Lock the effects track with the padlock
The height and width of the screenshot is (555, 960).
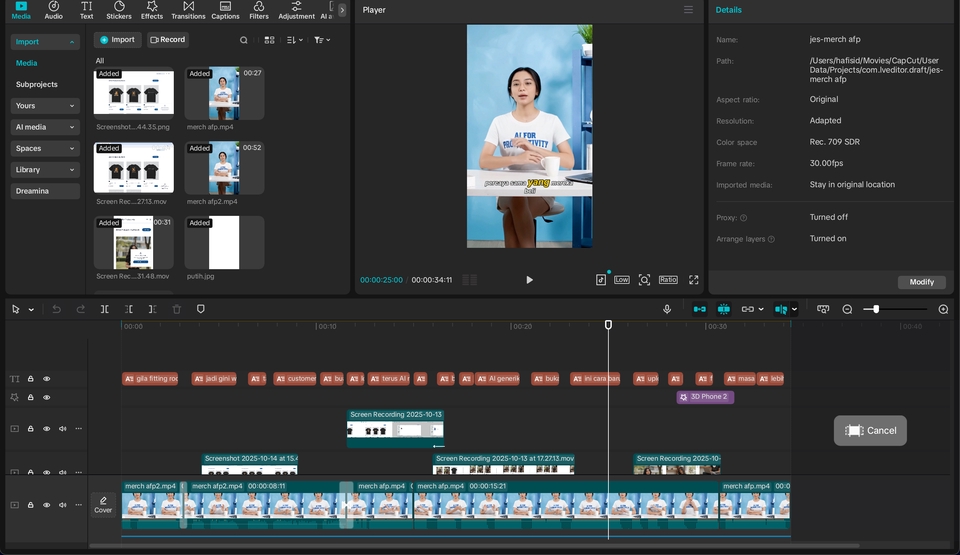[30, 397]
